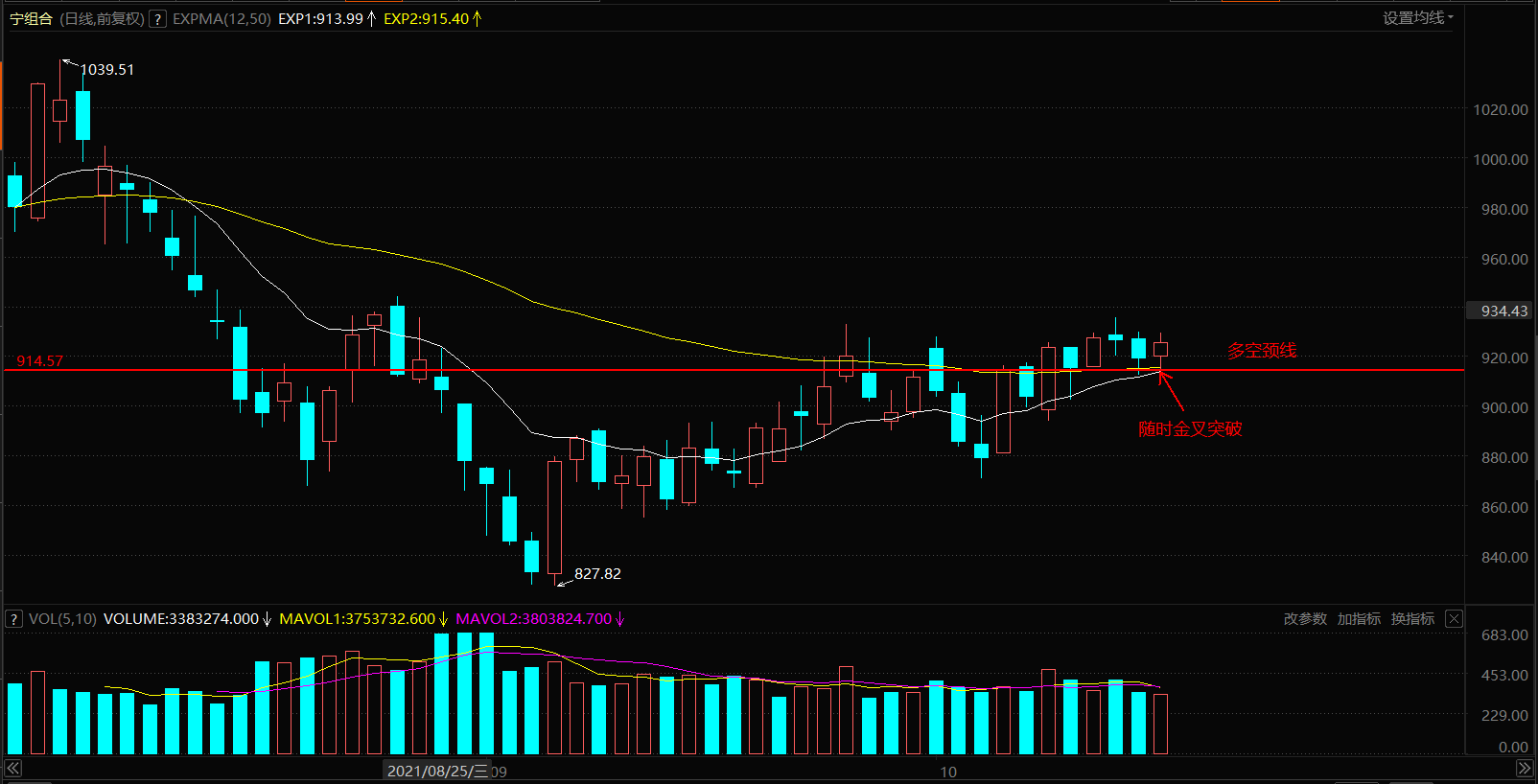Click the 860.00 price axis label
The height and width of the screenshot is (784, 1538).
click(x=1504, y=507)
